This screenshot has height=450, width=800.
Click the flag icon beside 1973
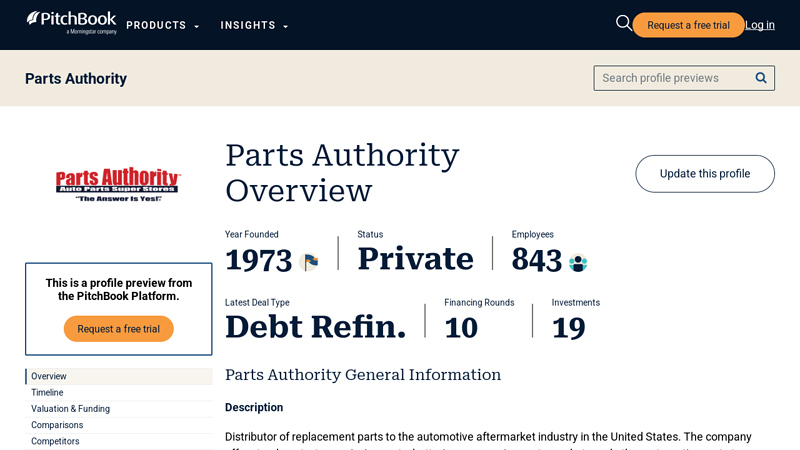pos(309,262)
